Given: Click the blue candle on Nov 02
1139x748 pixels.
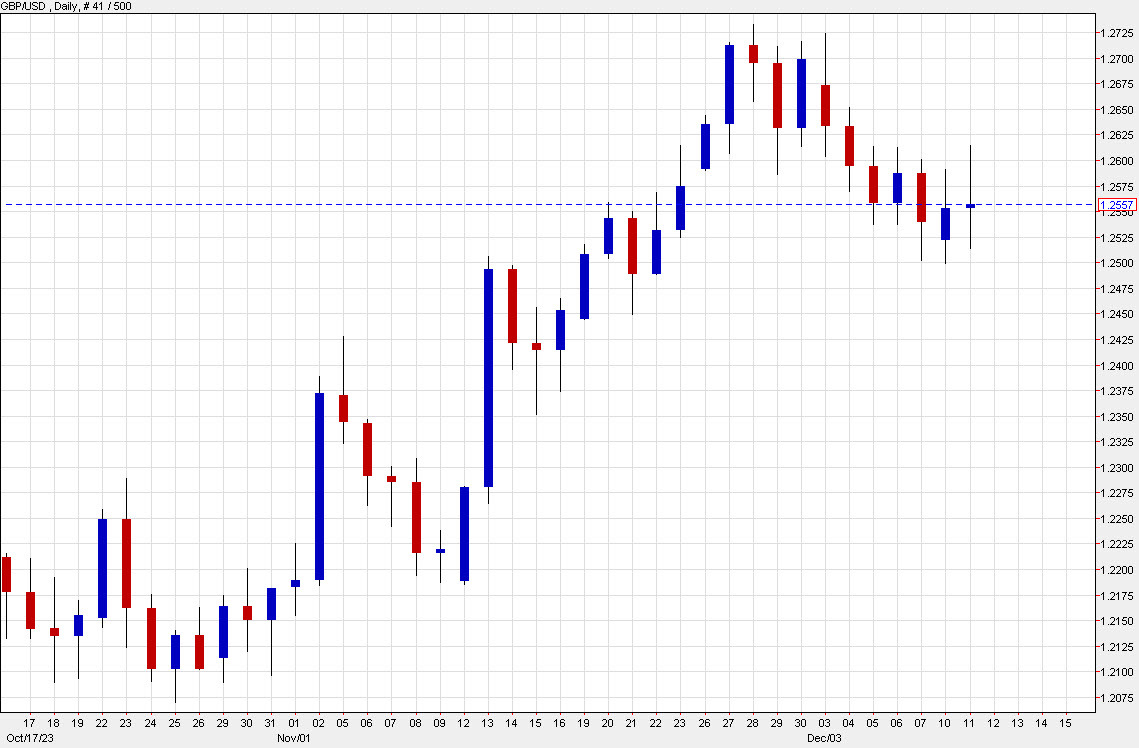Looking at the screenshot, I should tap(319, 485).
